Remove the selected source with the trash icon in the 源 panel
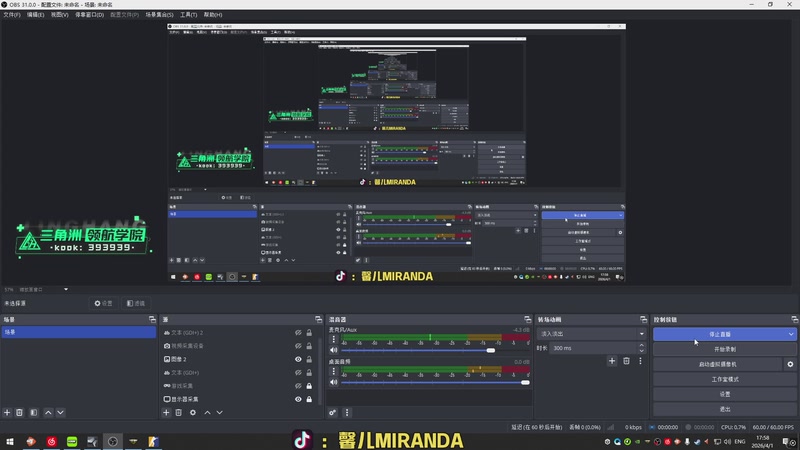This screenshot has width=800, height=450. click(179, 412)
